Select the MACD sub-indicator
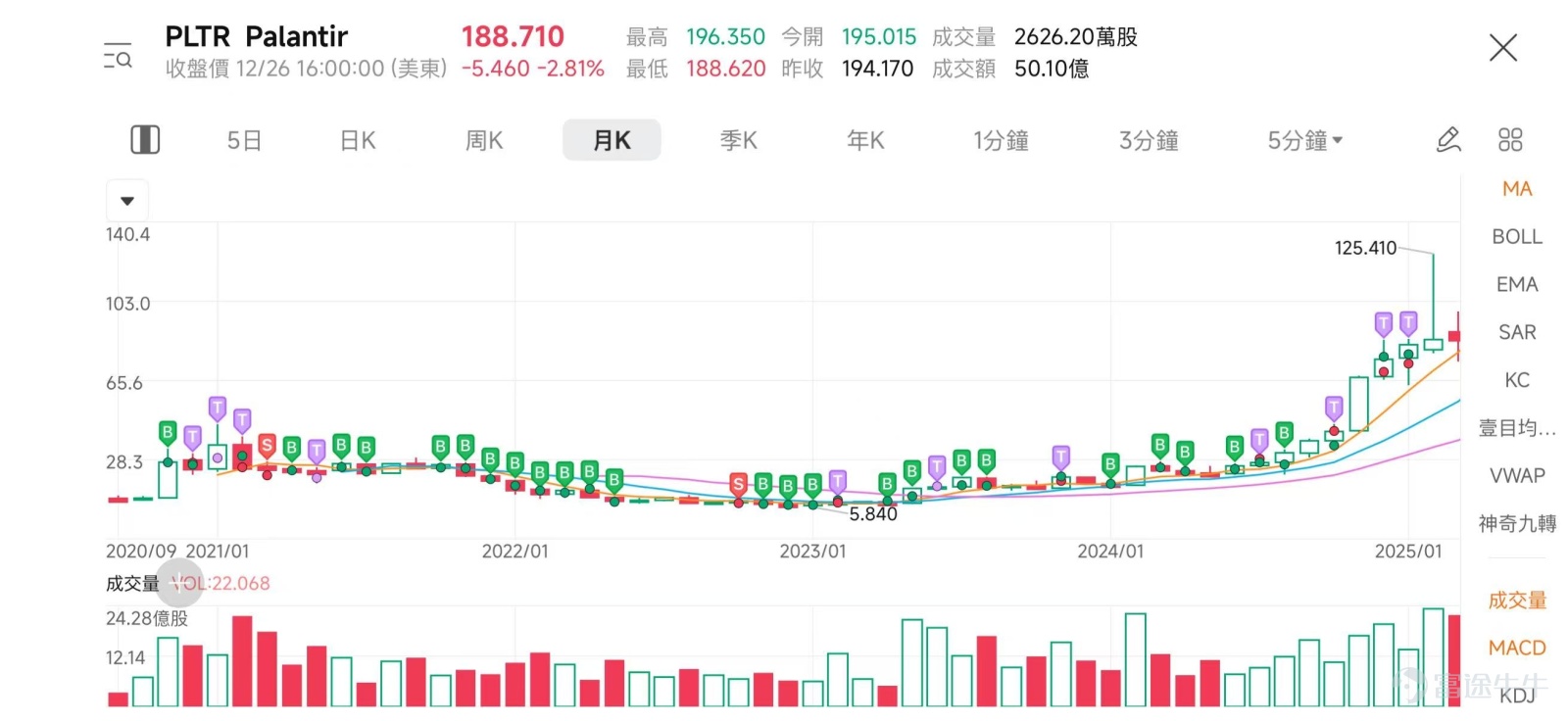This screenshot has height=721, width=1568. pos(1517,649)
